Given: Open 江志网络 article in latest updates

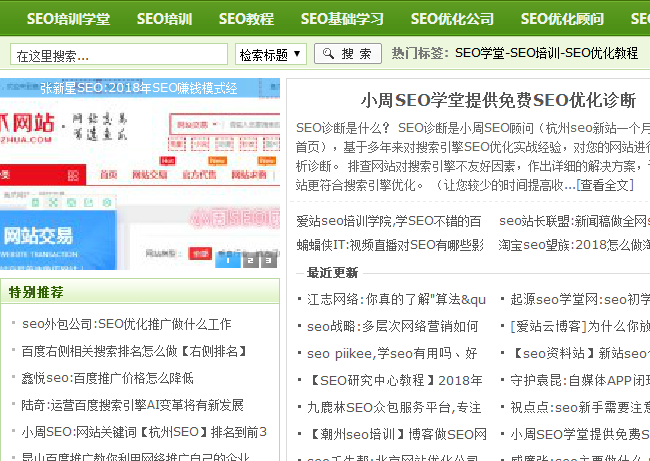Looking at the screenshot, I should coord(396,299).
